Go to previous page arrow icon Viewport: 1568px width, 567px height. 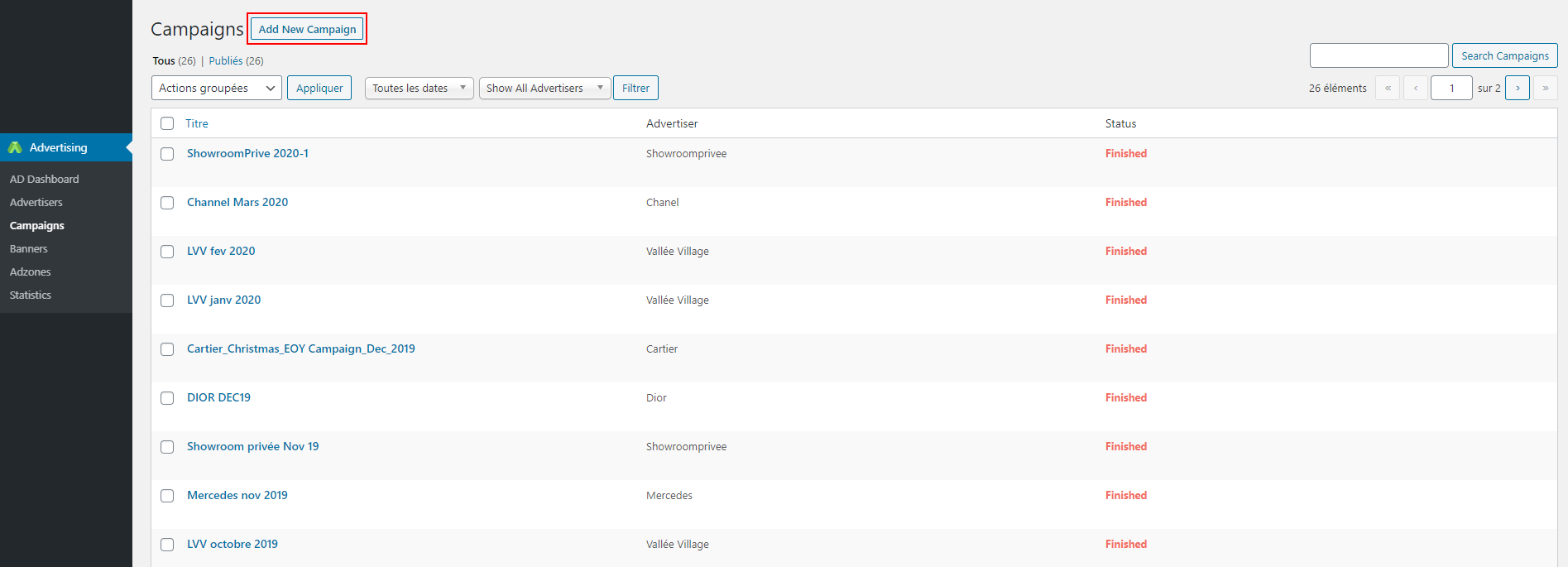click(1416, 88)
